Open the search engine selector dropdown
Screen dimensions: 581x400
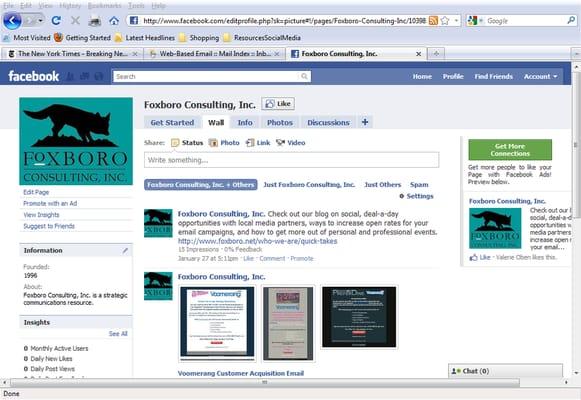[475, 21]
